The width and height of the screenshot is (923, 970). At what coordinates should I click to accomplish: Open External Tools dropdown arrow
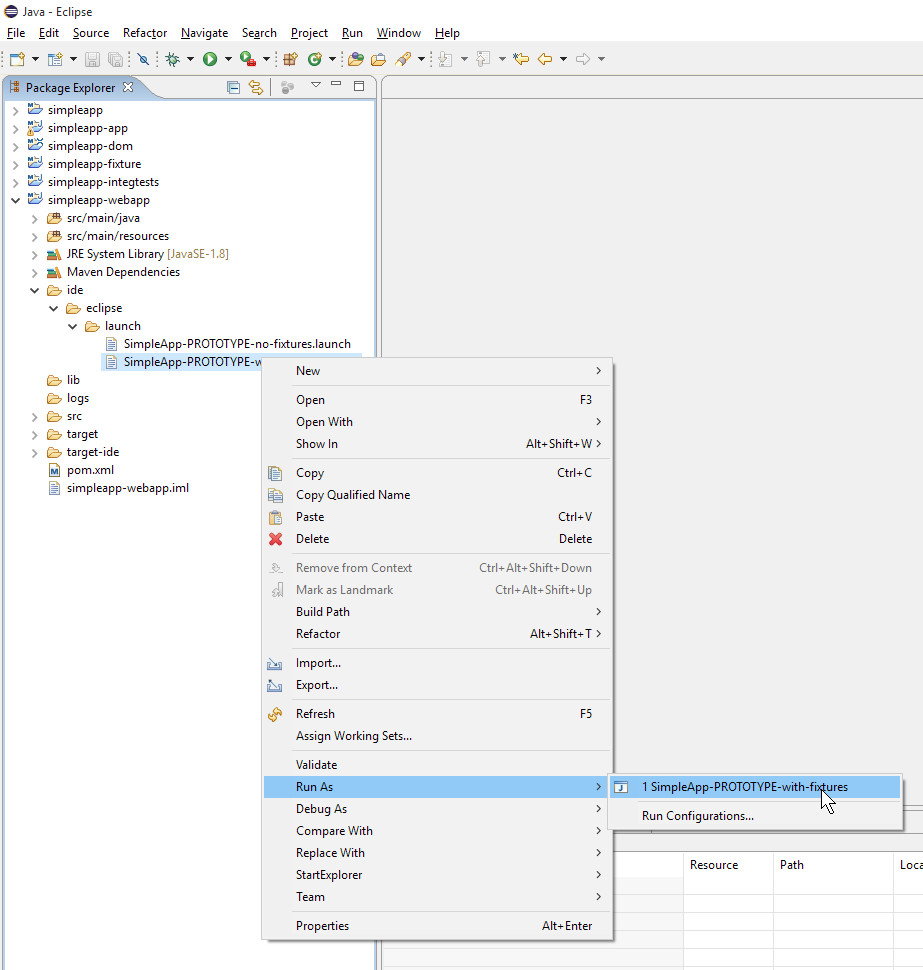[267, 59]
